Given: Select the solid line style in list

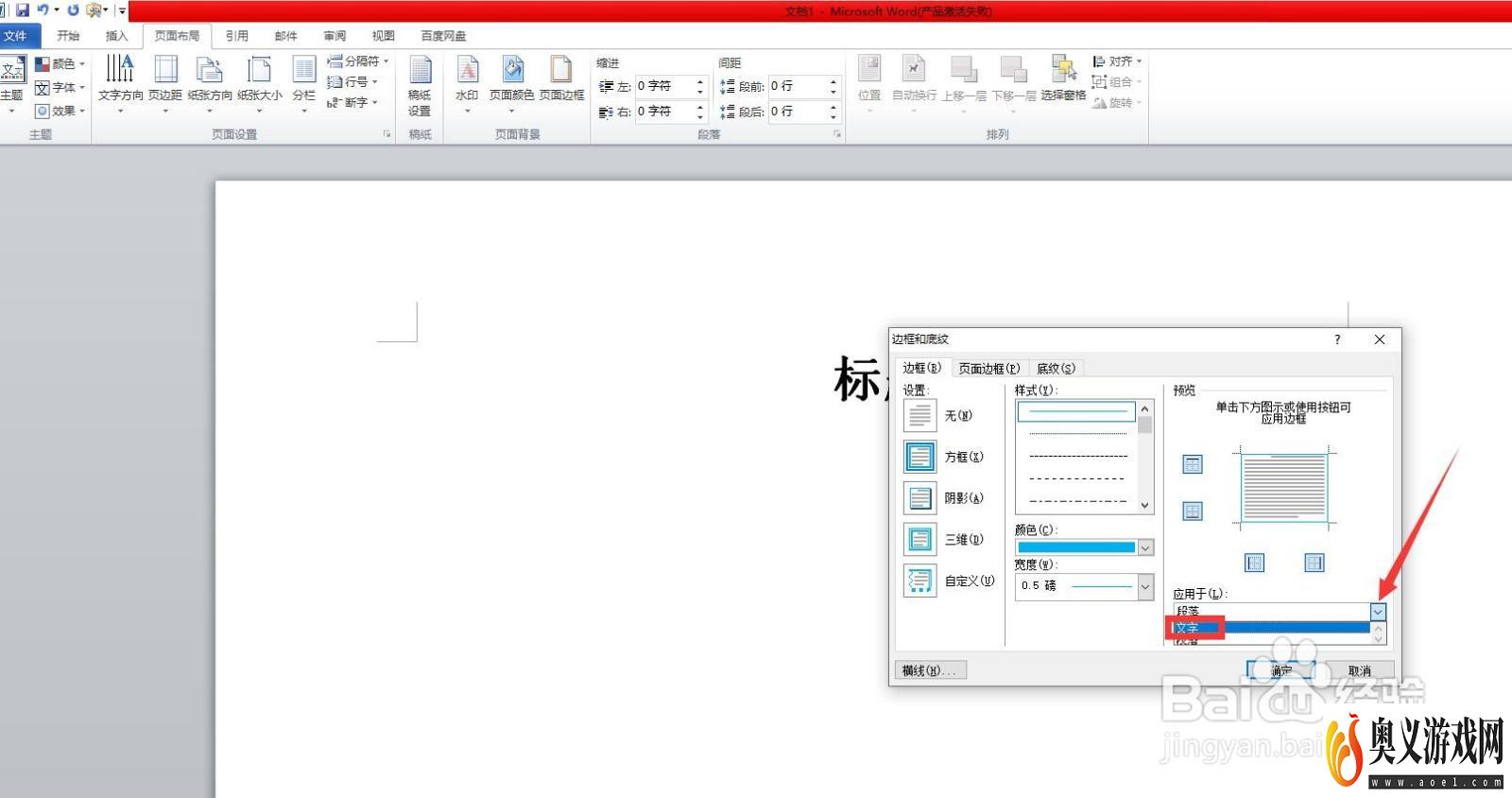Looking at the screenshot, I should pyautogui.click(x=1076, y=411).
